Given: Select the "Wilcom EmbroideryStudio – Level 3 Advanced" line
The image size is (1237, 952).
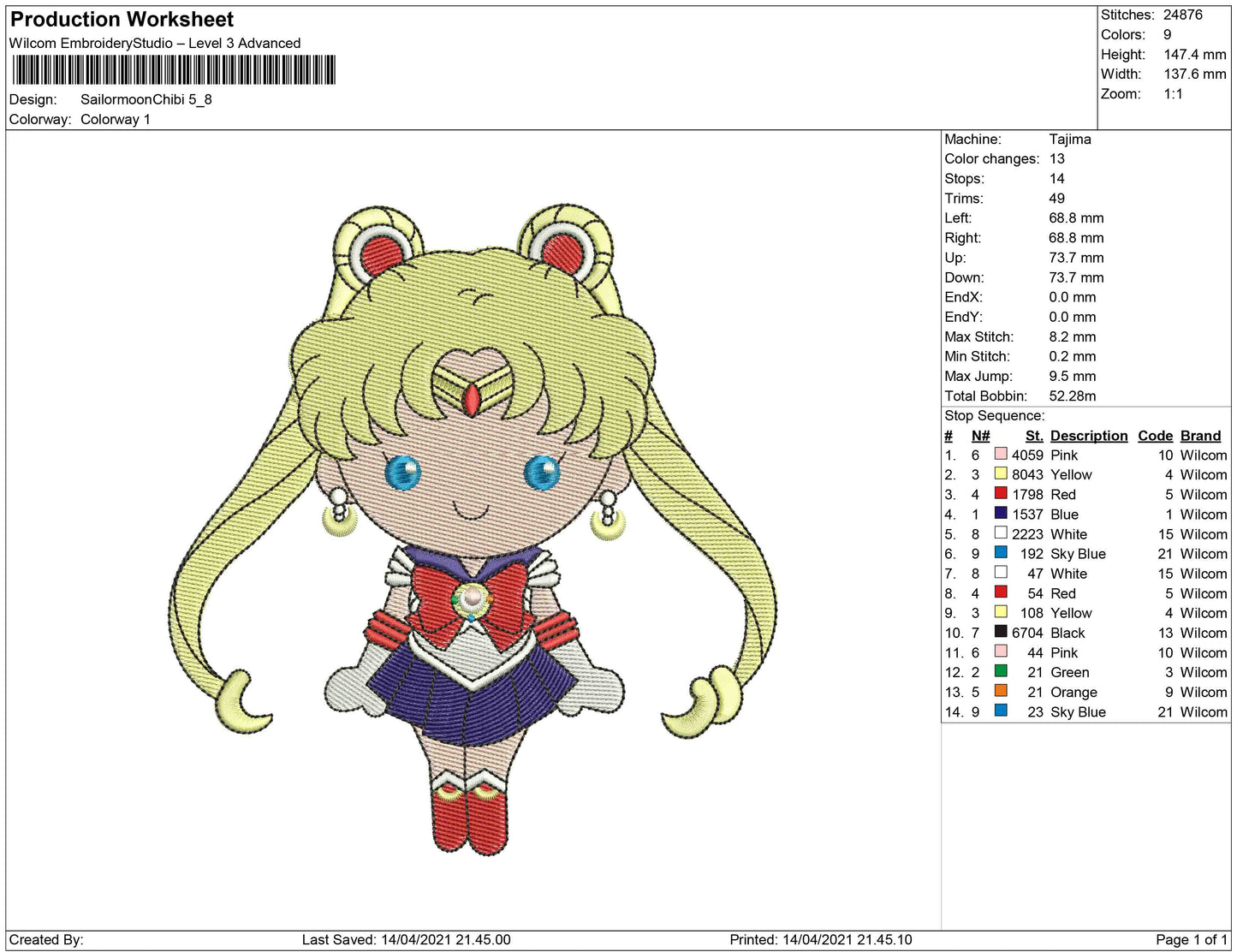Looking at the screenshot, I should click(155, 43).
